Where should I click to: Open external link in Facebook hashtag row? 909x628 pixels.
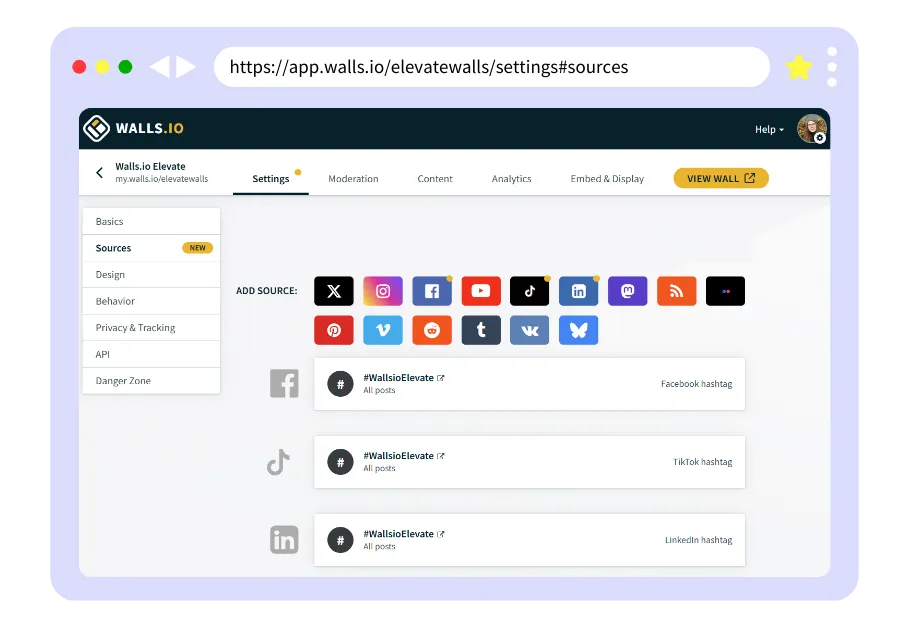coord(441,378)
